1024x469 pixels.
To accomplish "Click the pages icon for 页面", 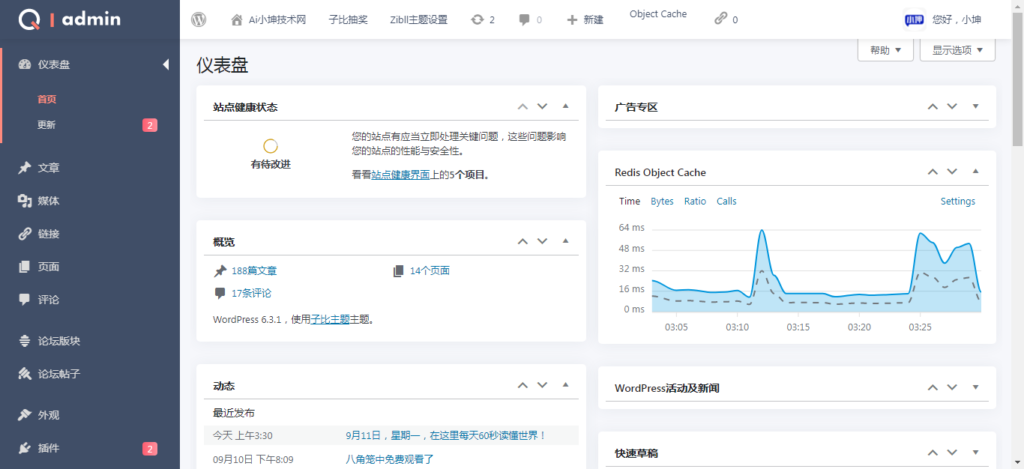I will pos(25,267).
